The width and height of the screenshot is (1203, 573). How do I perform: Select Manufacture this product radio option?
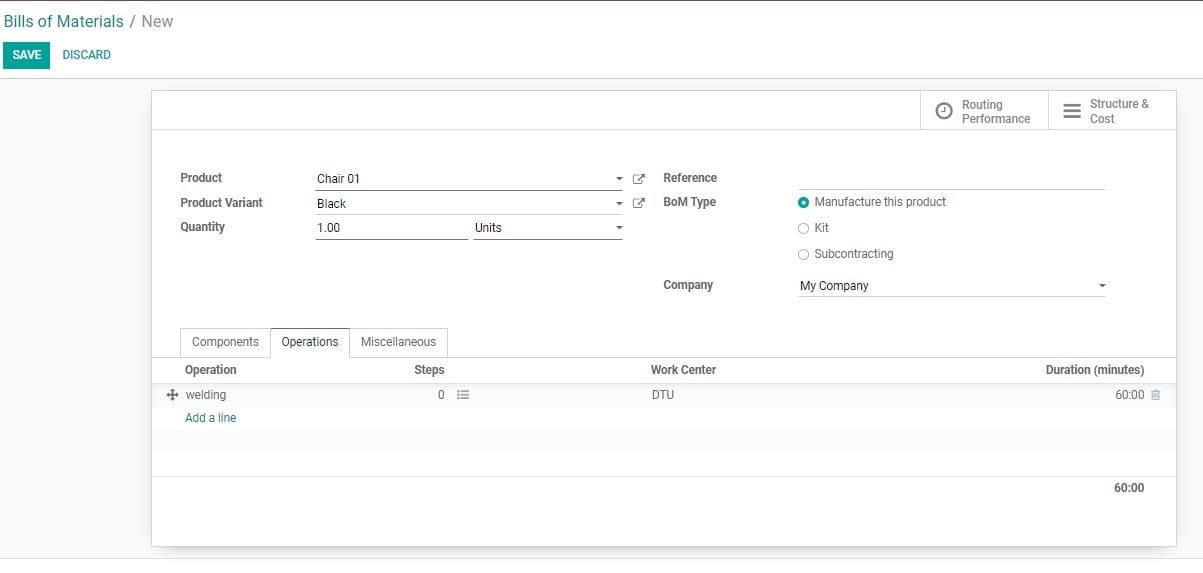804,202
